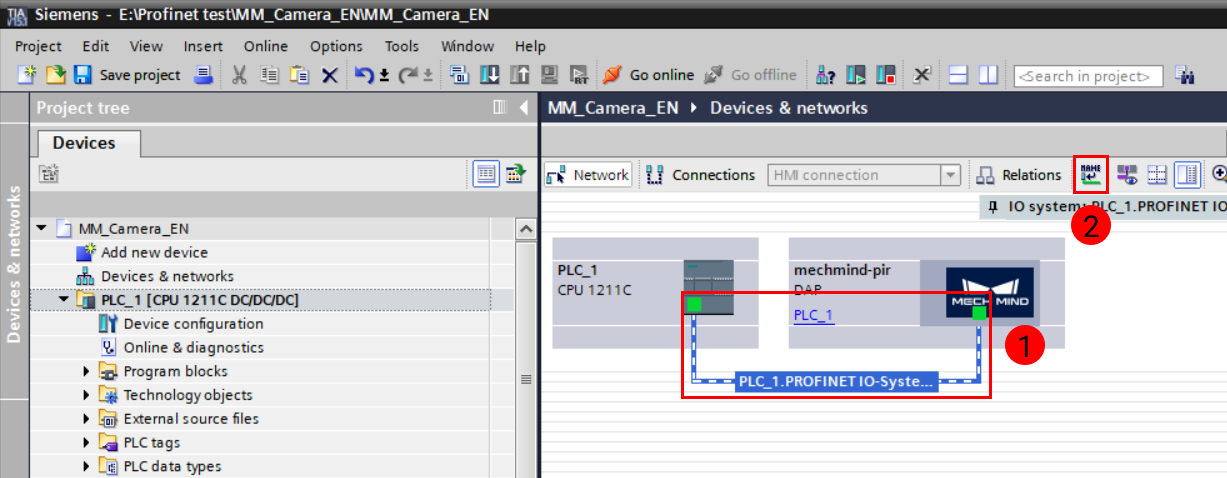Open the Edit menu
The width and height of the screenshot is (1227, 478).
(96, 46)
